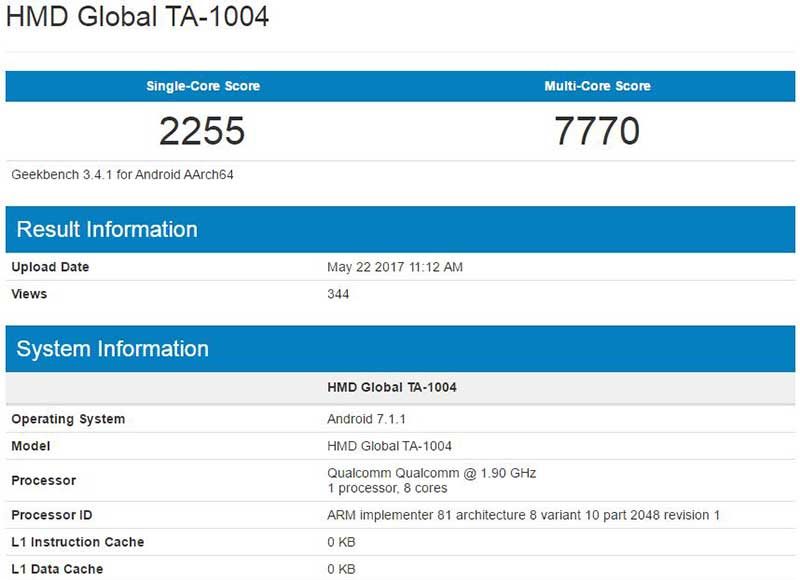Click the single-core score value 2255
The width and height of the screenshot is (800, 580).
[202, 130]
